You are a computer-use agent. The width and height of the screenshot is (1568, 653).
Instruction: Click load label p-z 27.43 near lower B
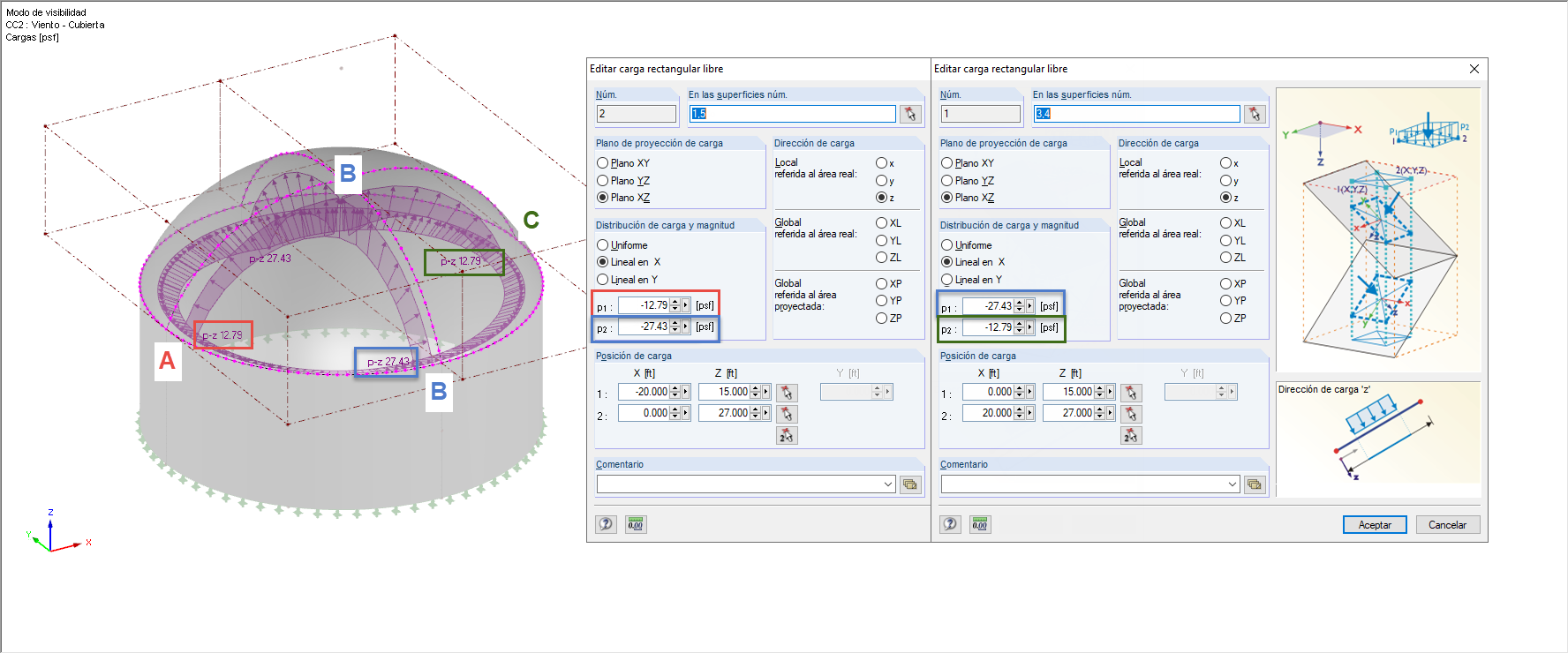388,362
